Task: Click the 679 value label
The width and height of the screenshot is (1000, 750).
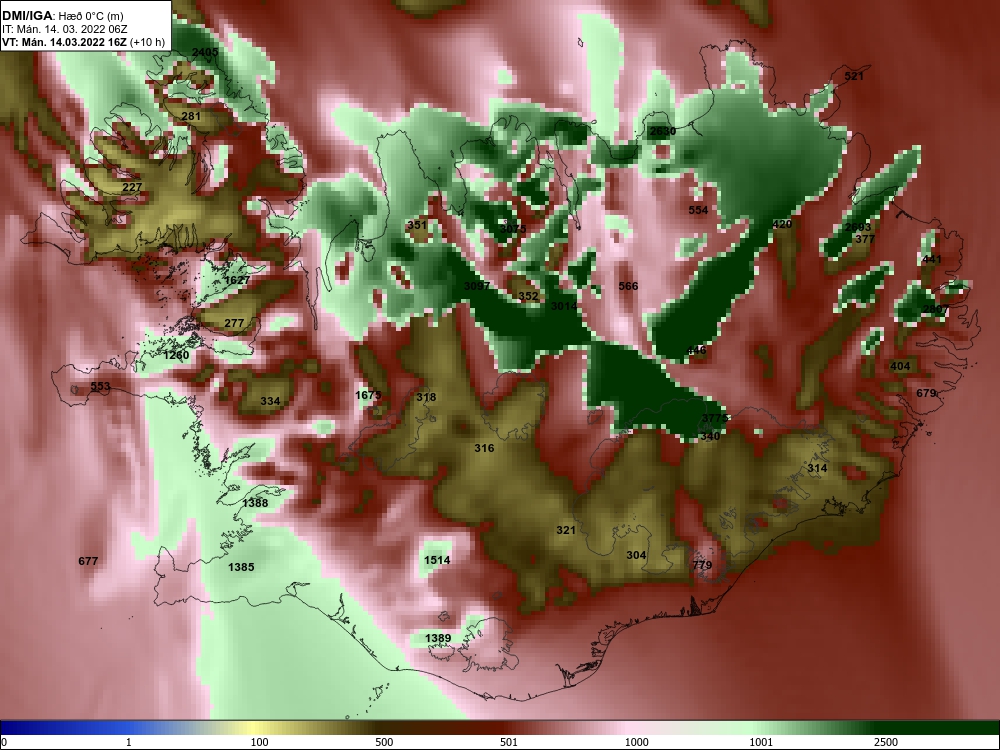Action: 926,393
